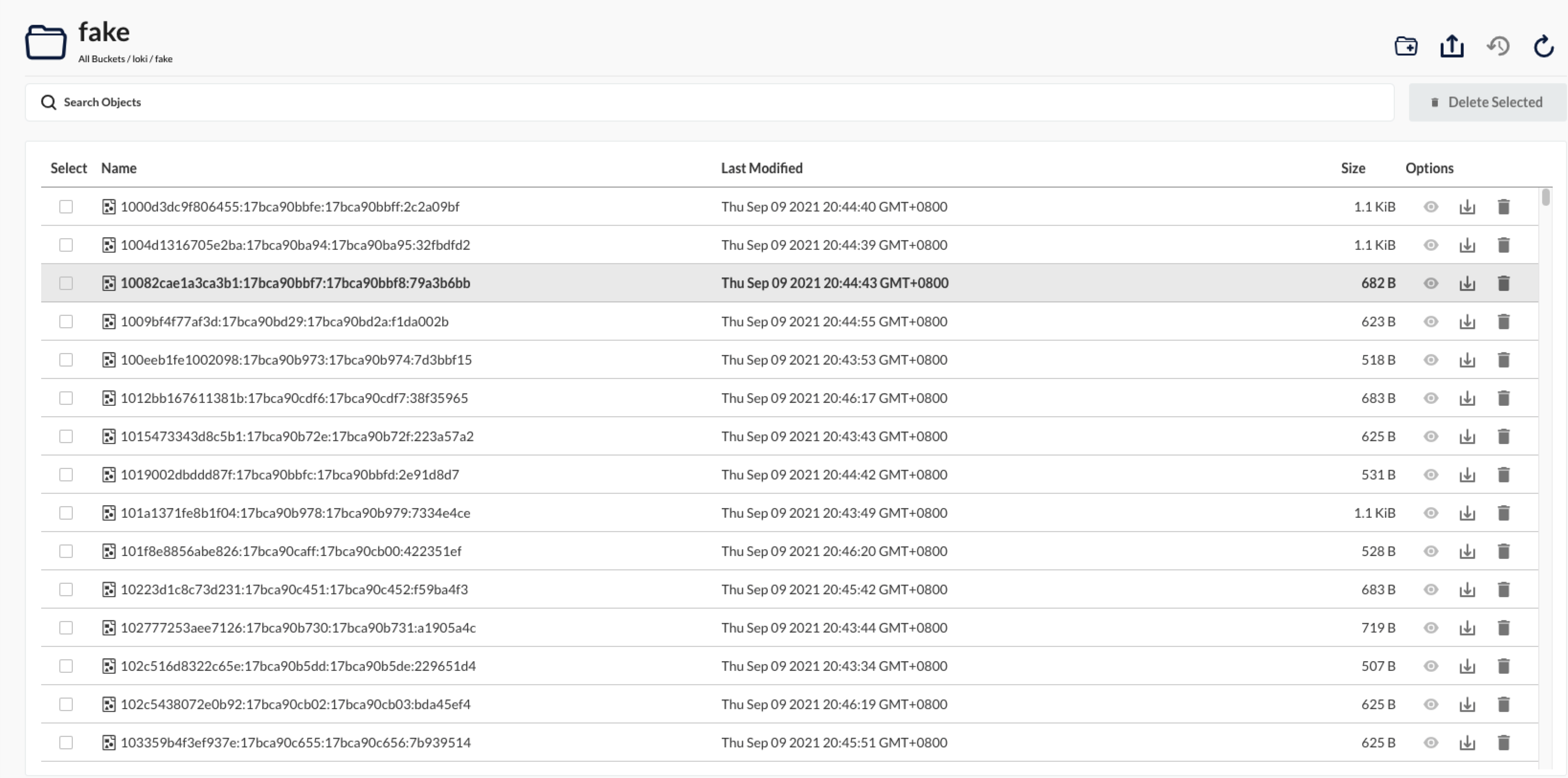Viewport: 1568px width, 778px height.
Task: Click the fake folder title
Action: tap(104, 32)
